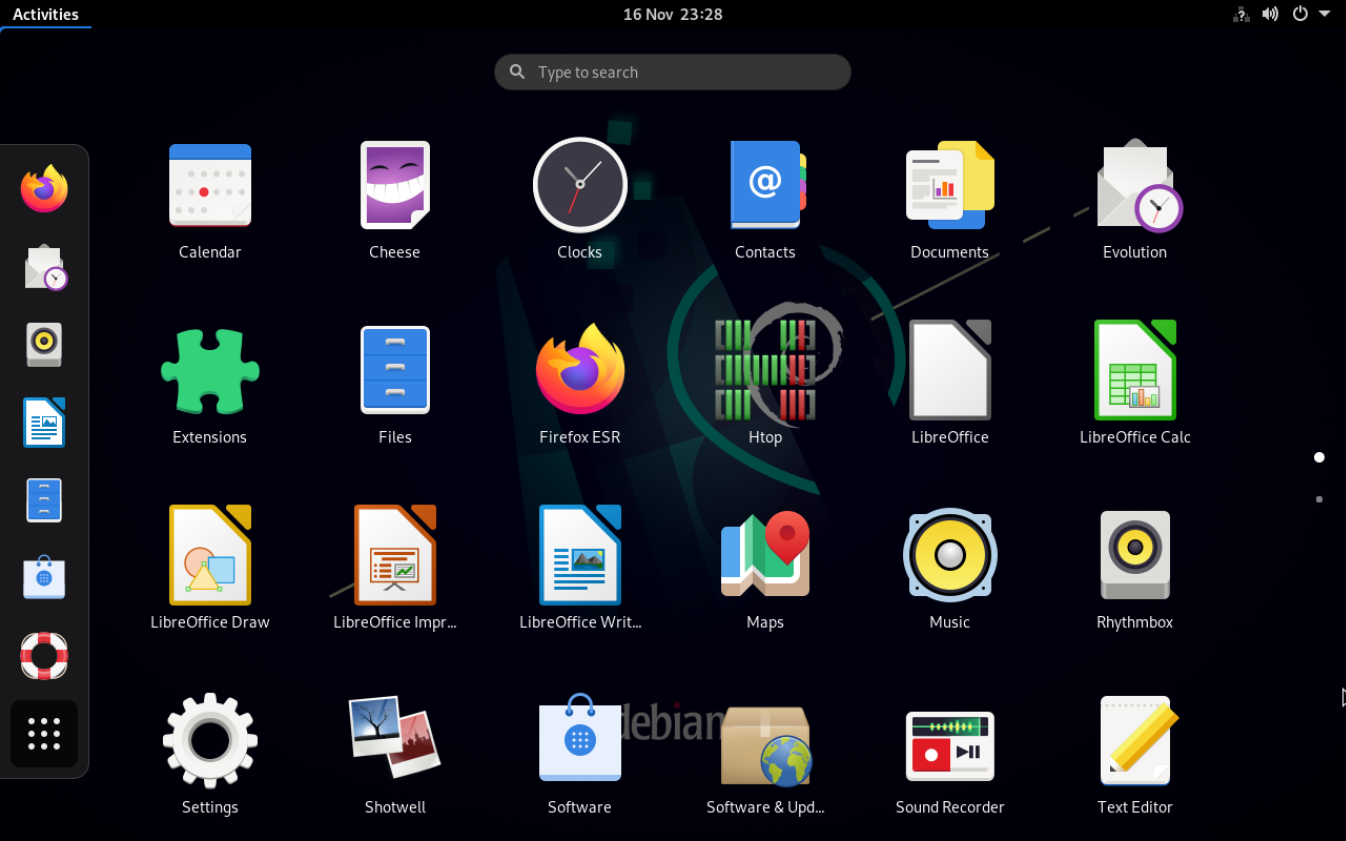Open the Htop system monitor app
This screenshot has width=1346, height=841.
coord(765,370)
